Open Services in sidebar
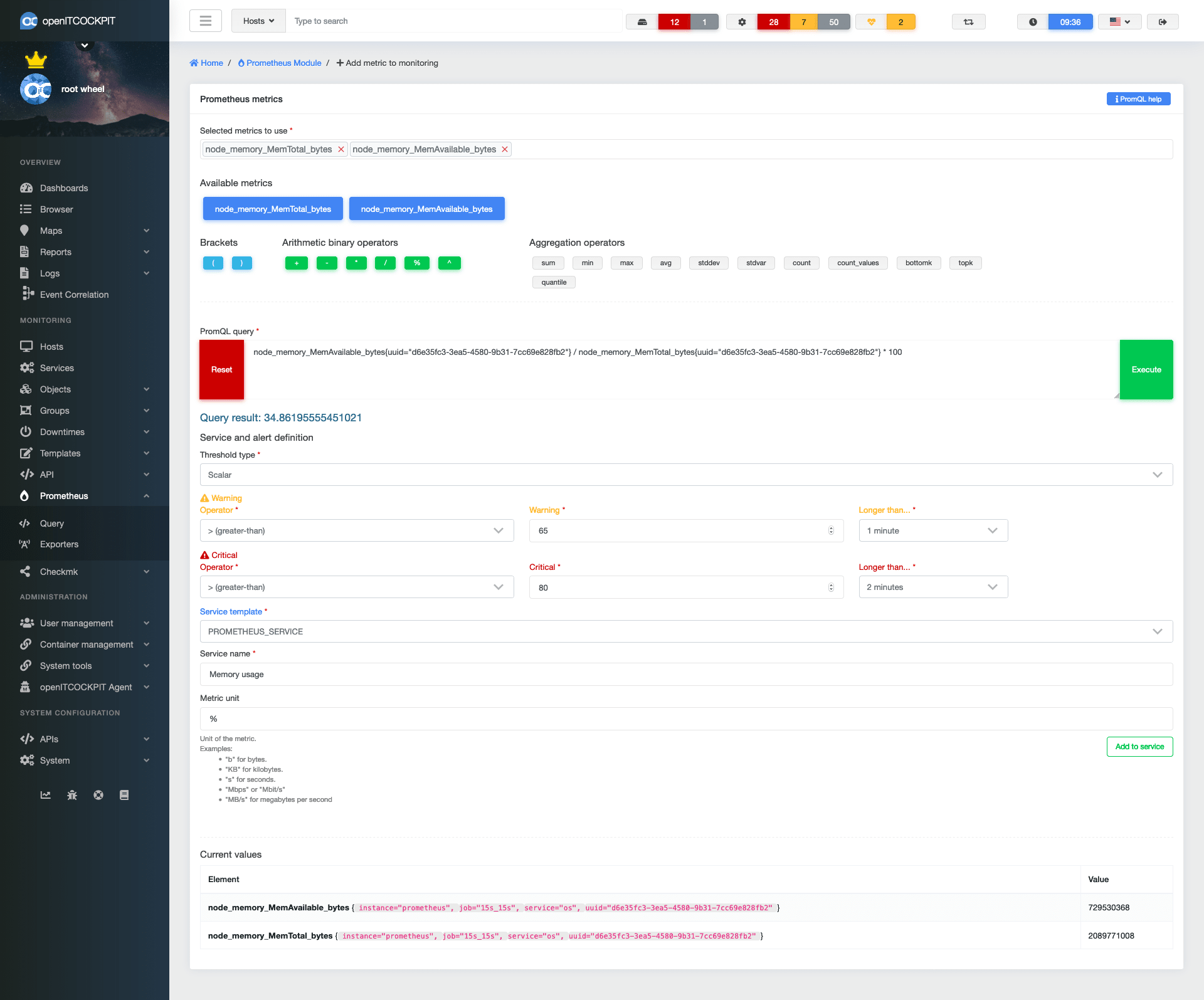 click(85, 368)
